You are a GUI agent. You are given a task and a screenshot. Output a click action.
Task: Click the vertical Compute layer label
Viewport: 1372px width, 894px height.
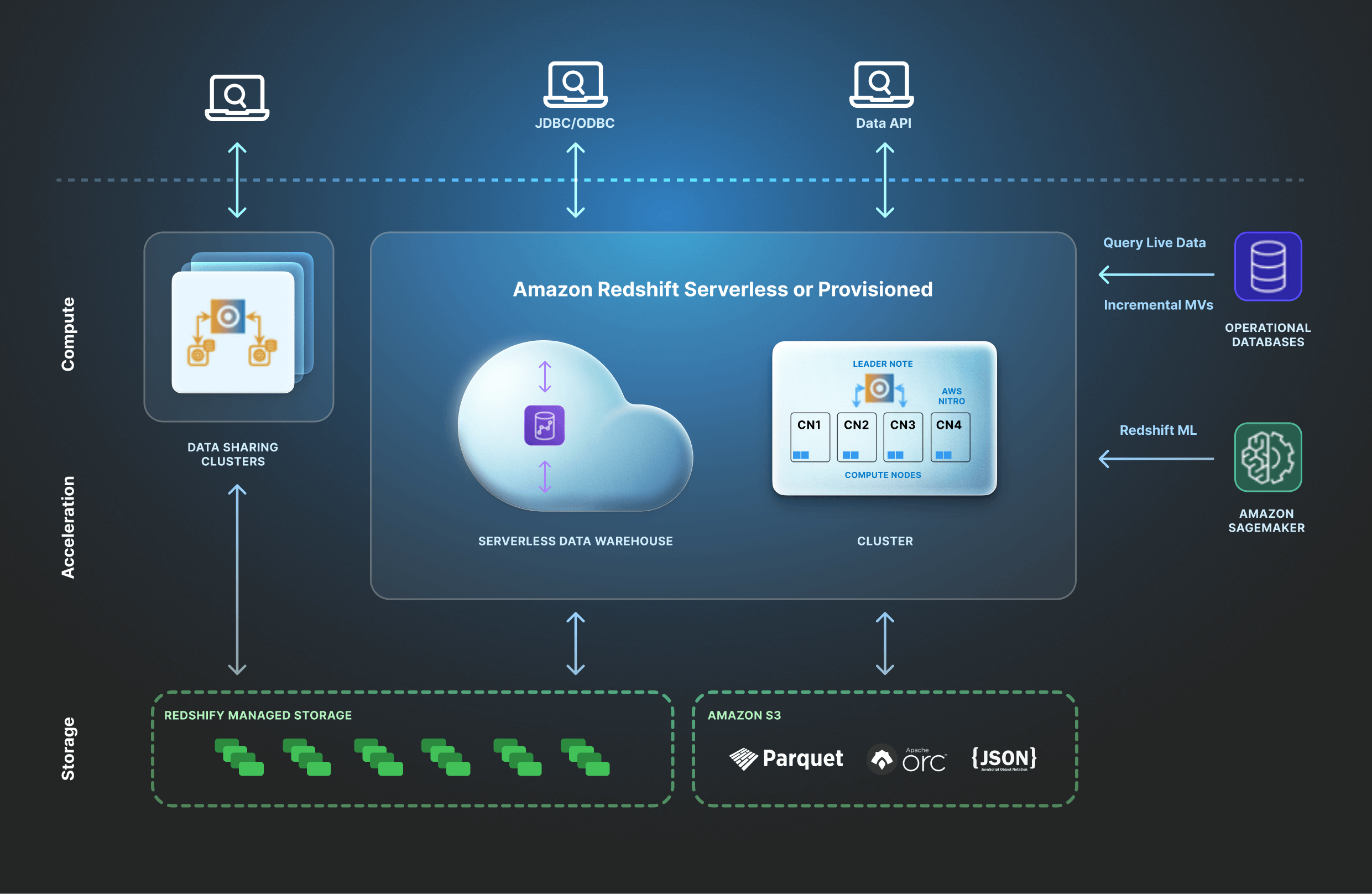(x=68, y=334)
